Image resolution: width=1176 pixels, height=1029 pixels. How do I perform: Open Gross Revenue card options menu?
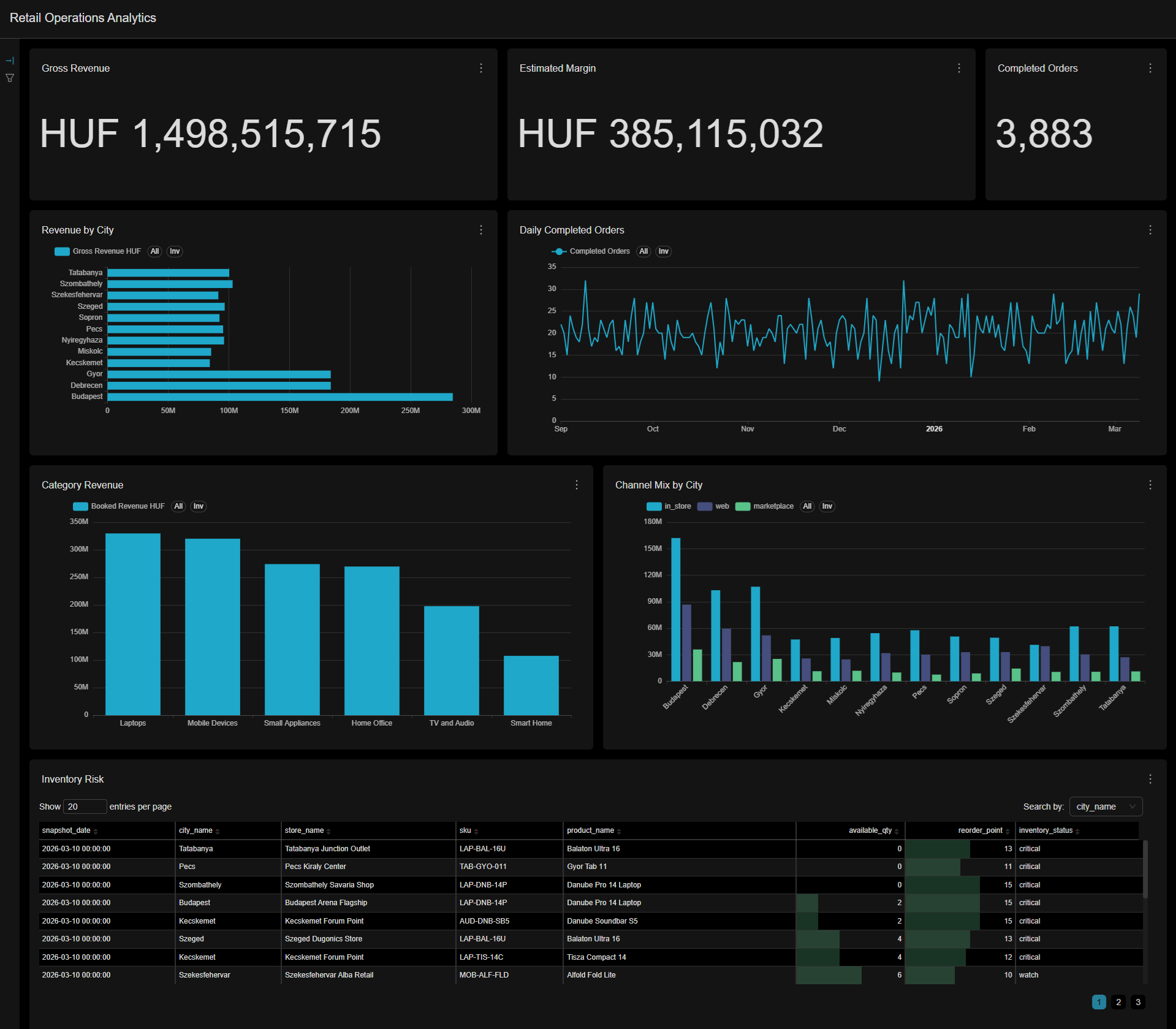(481, 68)
